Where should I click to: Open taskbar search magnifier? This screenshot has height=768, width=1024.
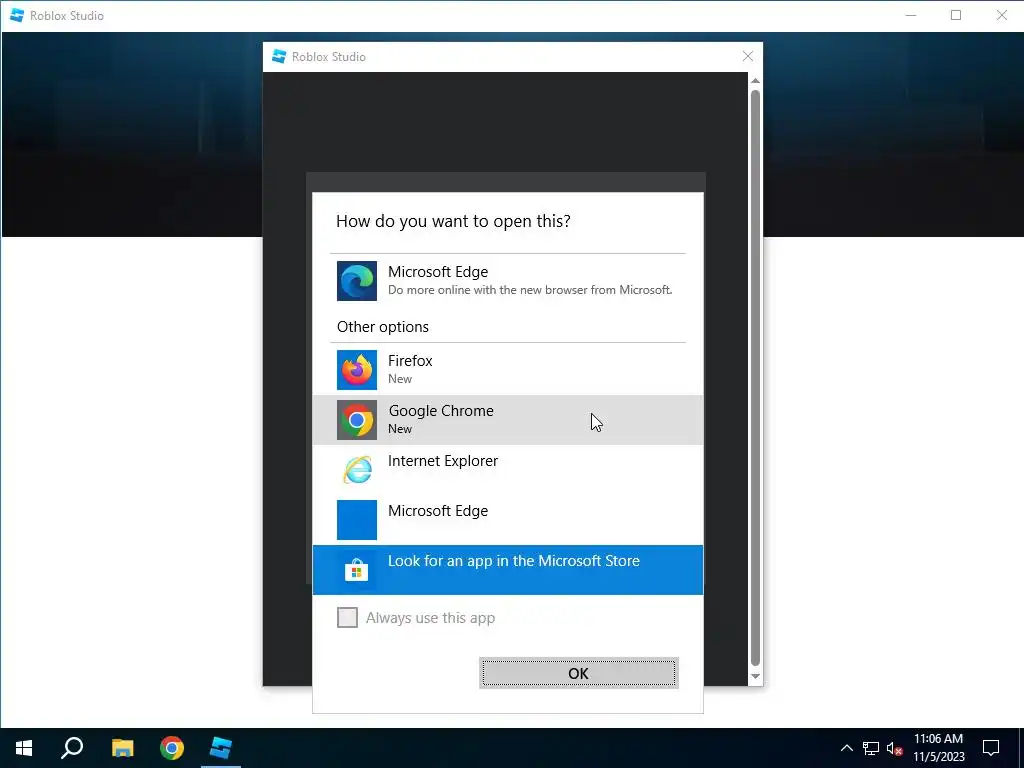(72, 748)
